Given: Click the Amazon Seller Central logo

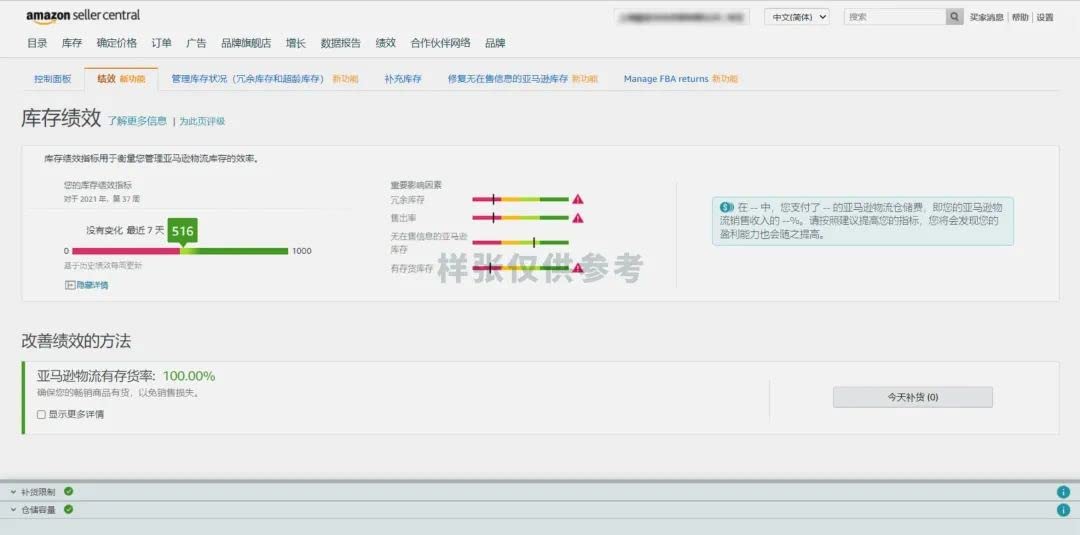Looking at the screenshot, I should 83,16.
